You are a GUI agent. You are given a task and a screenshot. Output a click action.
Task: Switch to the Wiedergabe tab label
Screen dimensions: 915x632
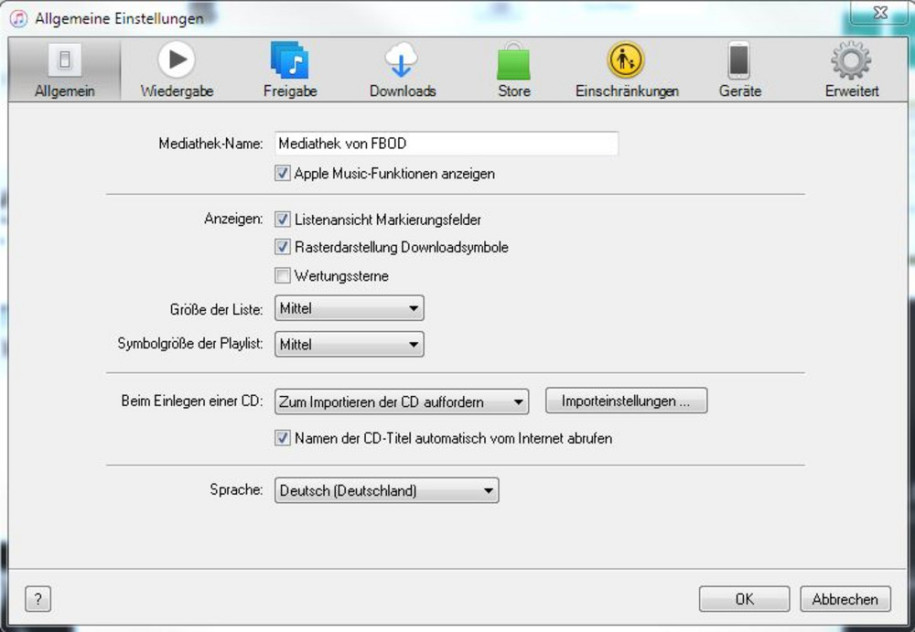tap(177, 91)
